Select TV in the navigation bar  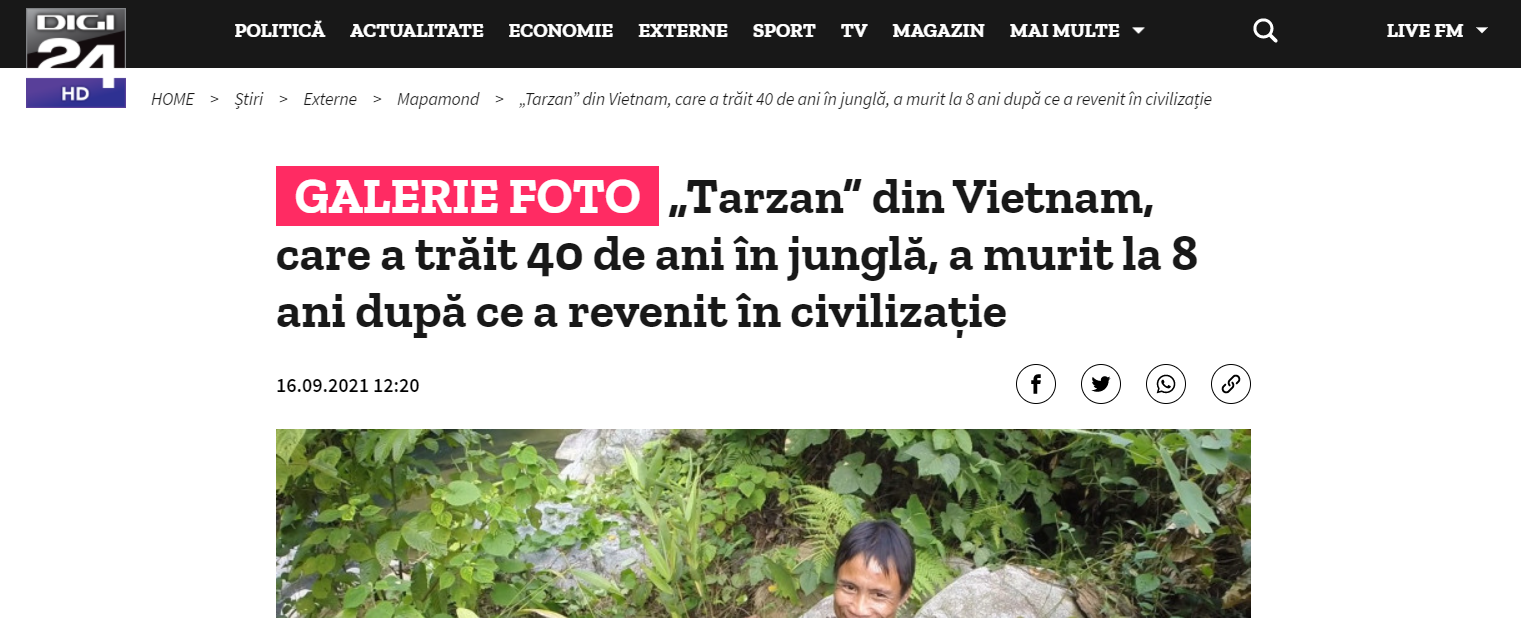(x=854, y=31)
